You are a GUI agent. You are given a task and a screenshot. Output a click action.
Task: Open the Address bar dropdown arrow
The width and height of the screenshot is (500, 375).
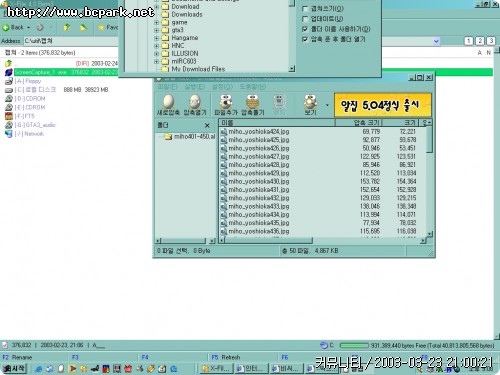pyautogui.click(x=436, y=41)
